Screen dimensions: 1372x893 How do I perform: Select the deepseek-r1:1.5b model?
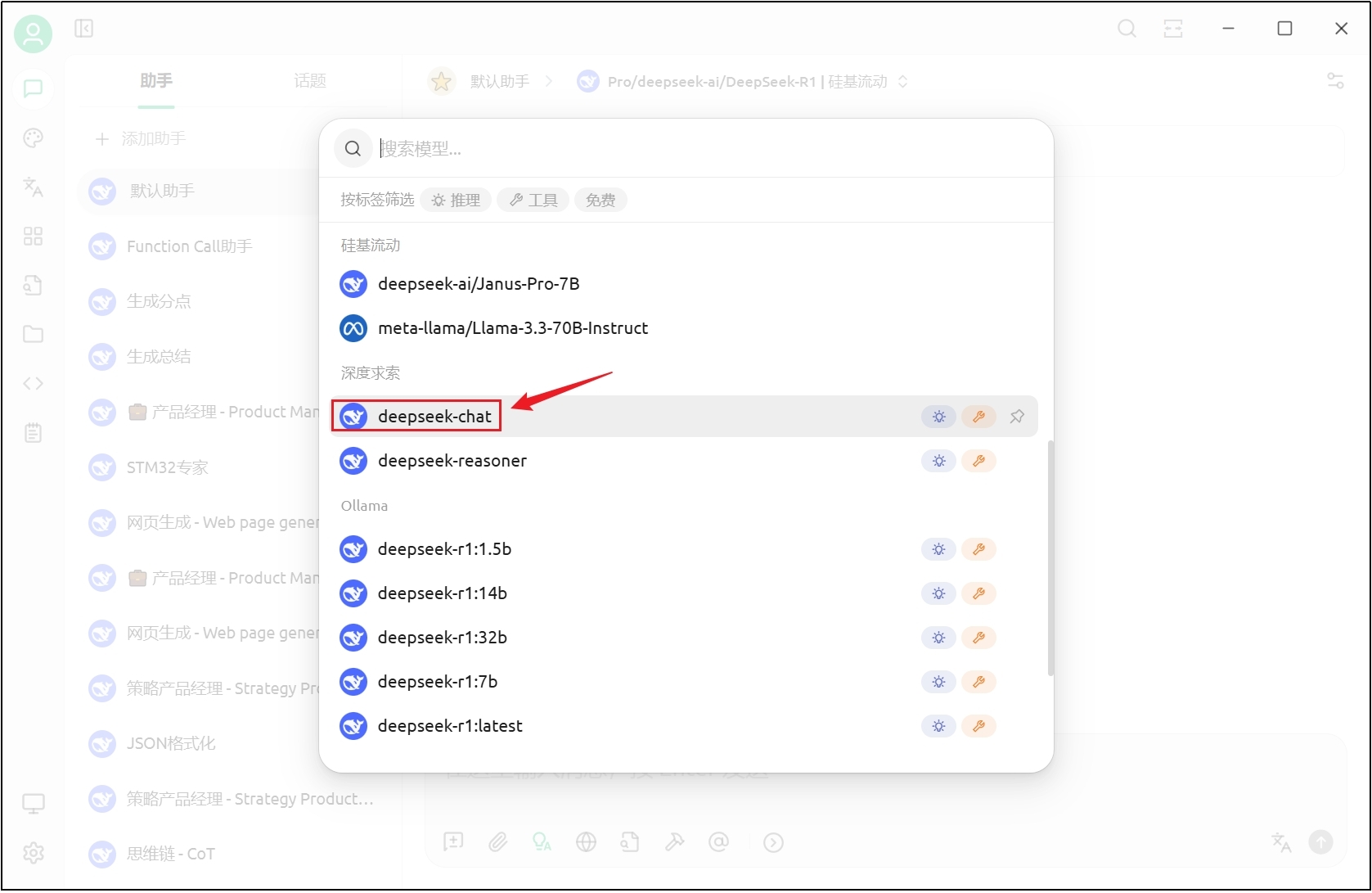coord(685,549)
